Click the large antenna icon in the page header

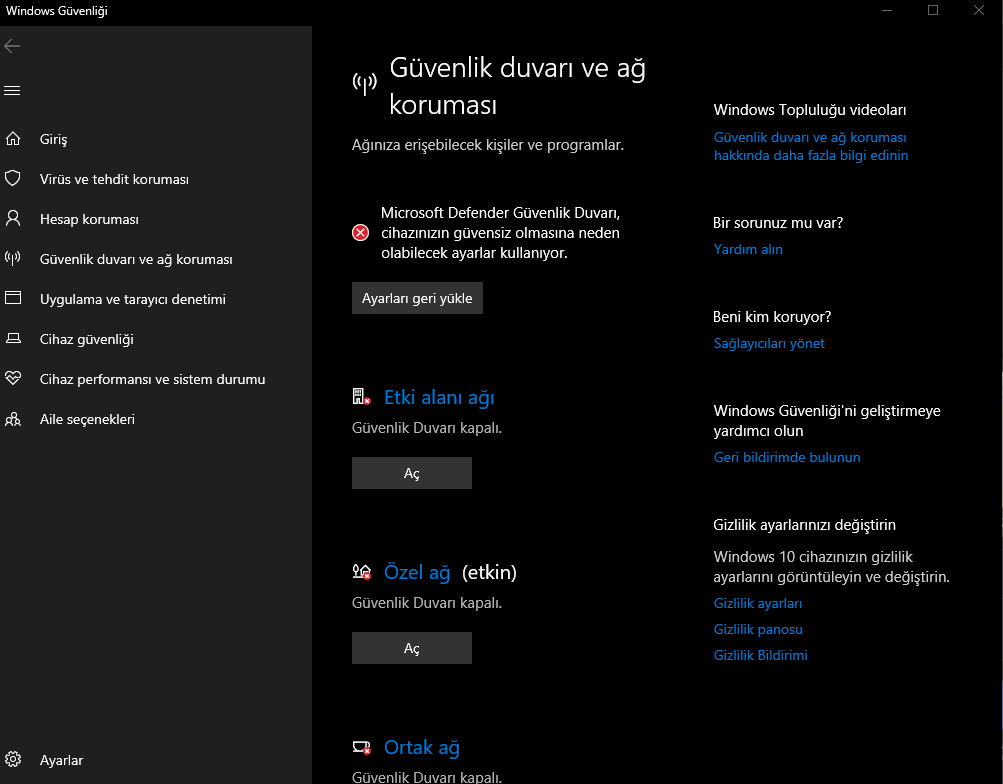[365, 83]
